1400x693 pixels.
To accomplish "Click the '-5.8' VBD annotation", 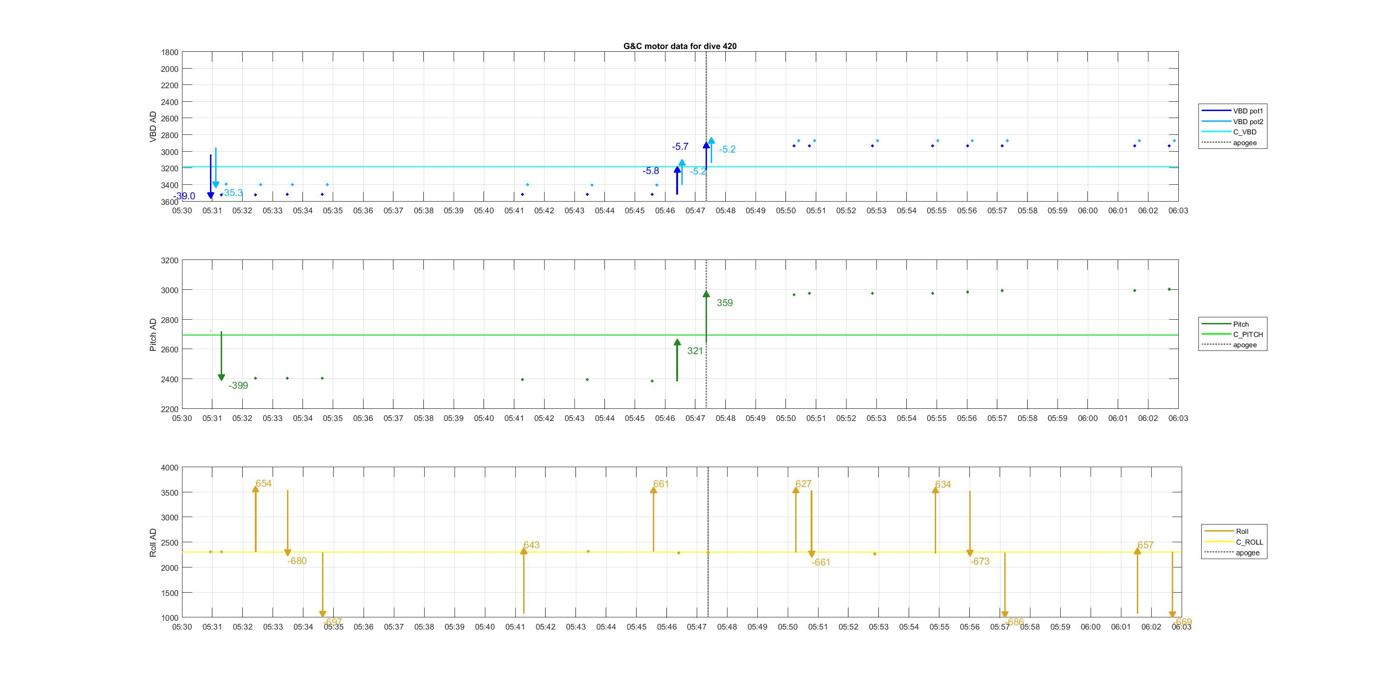I will [x=651, y=171].
